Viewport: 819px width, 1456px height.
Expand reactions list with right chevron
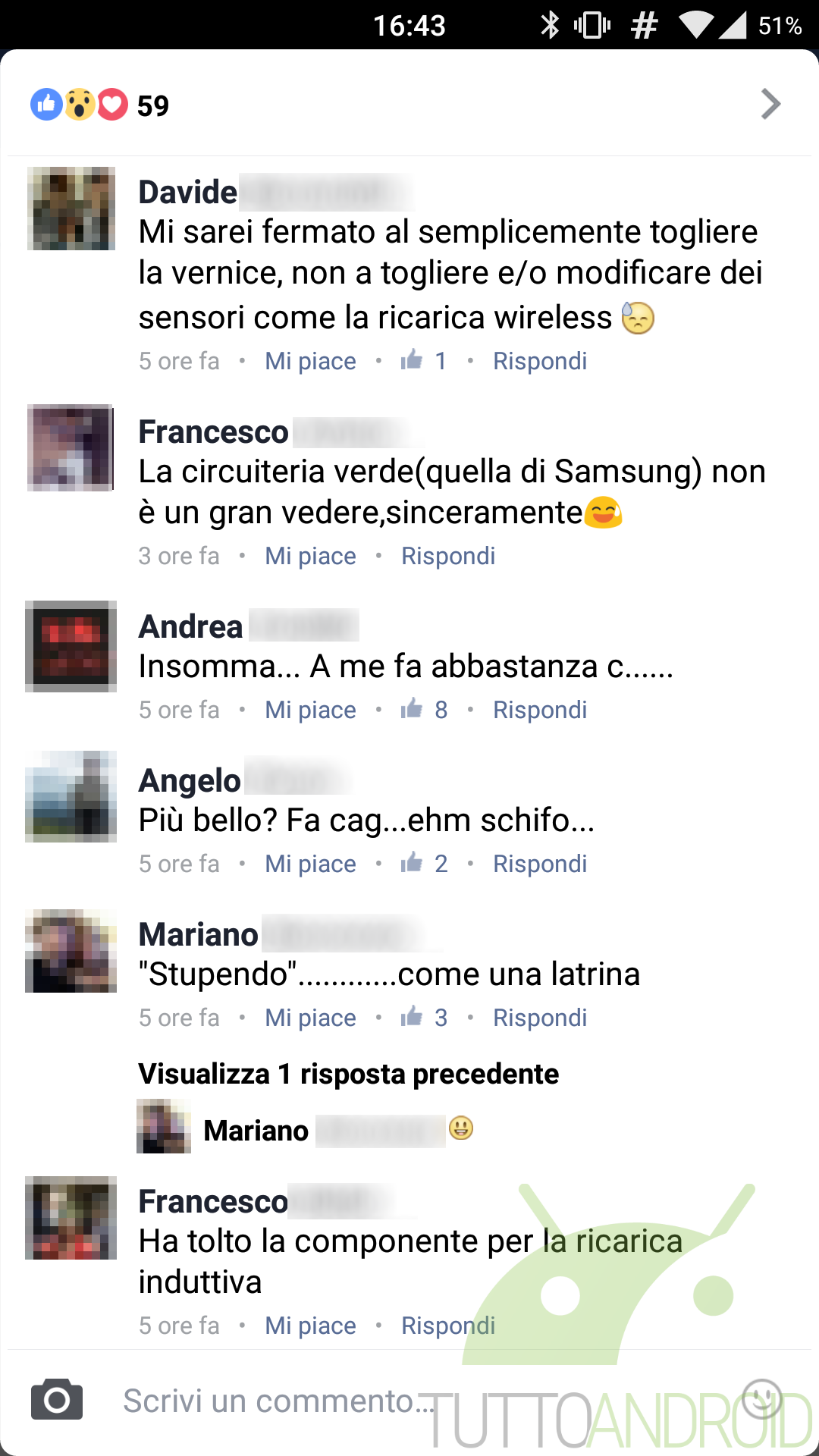tap(770, 105)
